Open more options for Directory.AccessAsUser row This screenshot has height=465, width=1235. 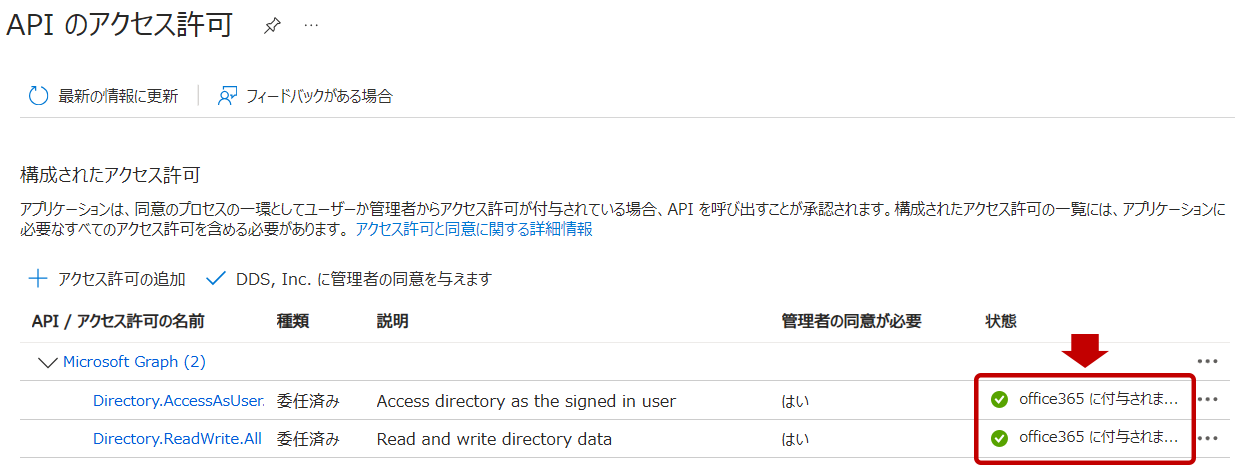click(1207, 400)
